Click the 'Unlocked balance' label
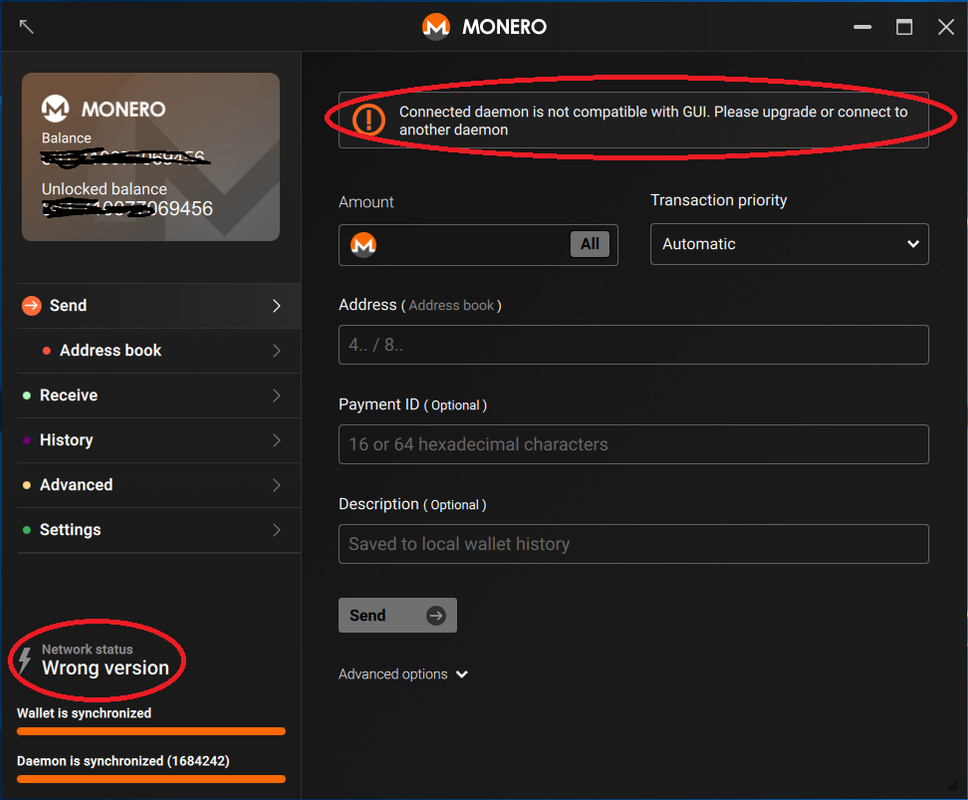Viewport: 968px width, 800px height. pyautogui.click(x=104, y=189)
